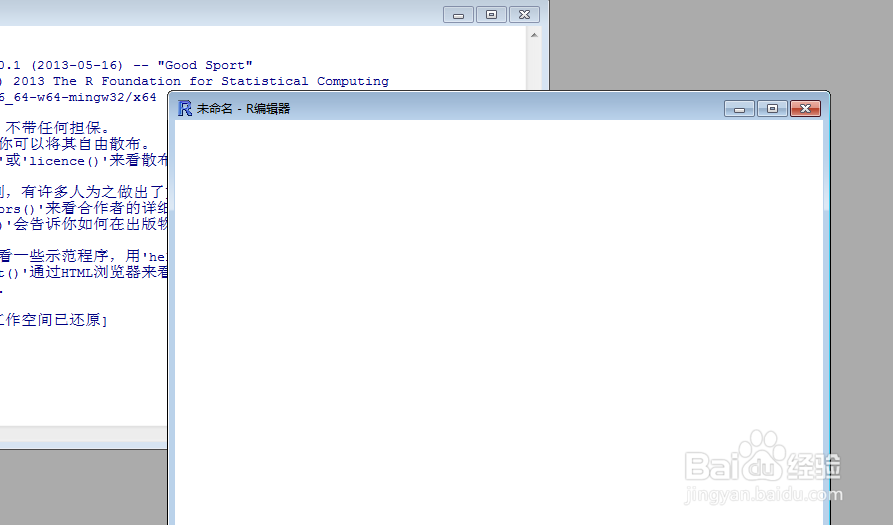
Task: Click the 不带任何担保 line in console
Action: [x=58, y=128]
